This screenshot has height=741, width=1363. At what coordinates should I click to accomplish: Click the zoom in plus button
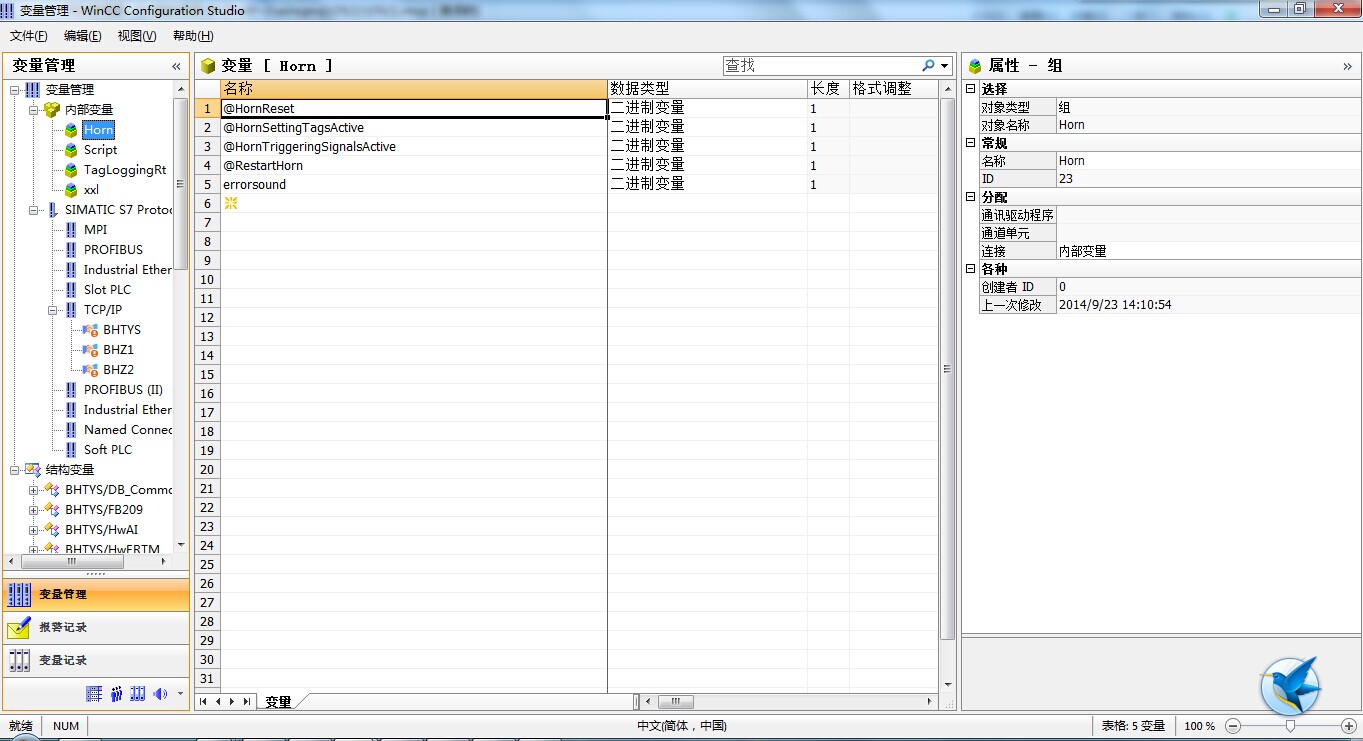click(1349, 726)
